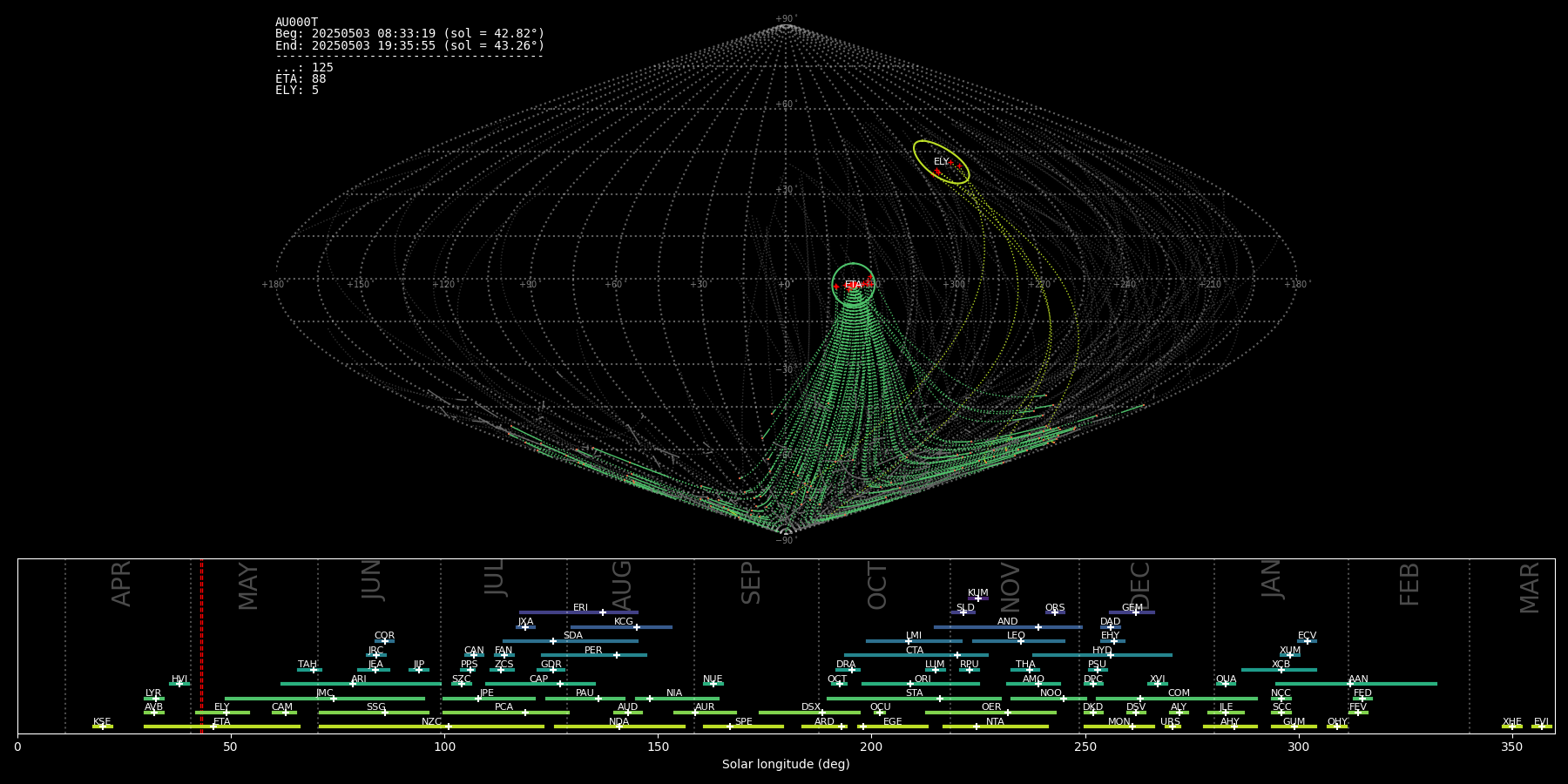Screen dimensions: 1568x784
Task: Click the GEM shower label in the timeline
Action: [x=1132, y=608]
